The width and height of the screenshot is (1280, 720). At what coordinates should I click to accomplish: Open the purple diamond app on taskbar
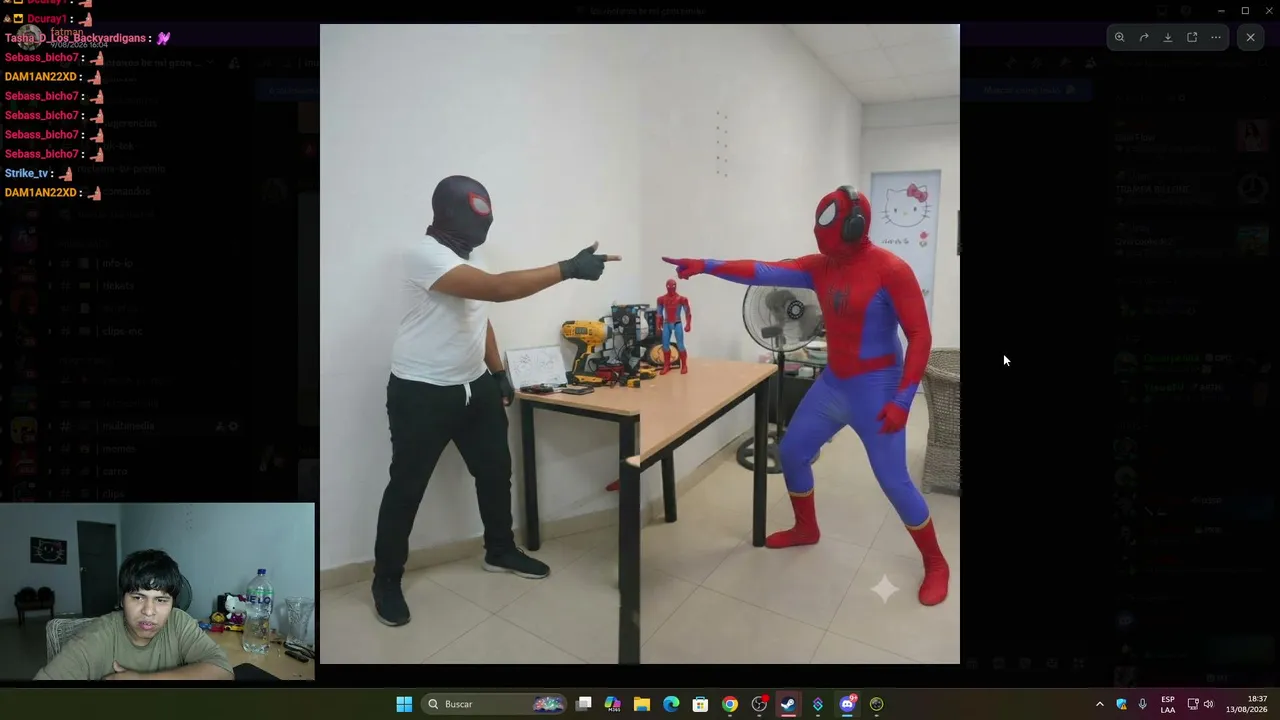(817, 704)
